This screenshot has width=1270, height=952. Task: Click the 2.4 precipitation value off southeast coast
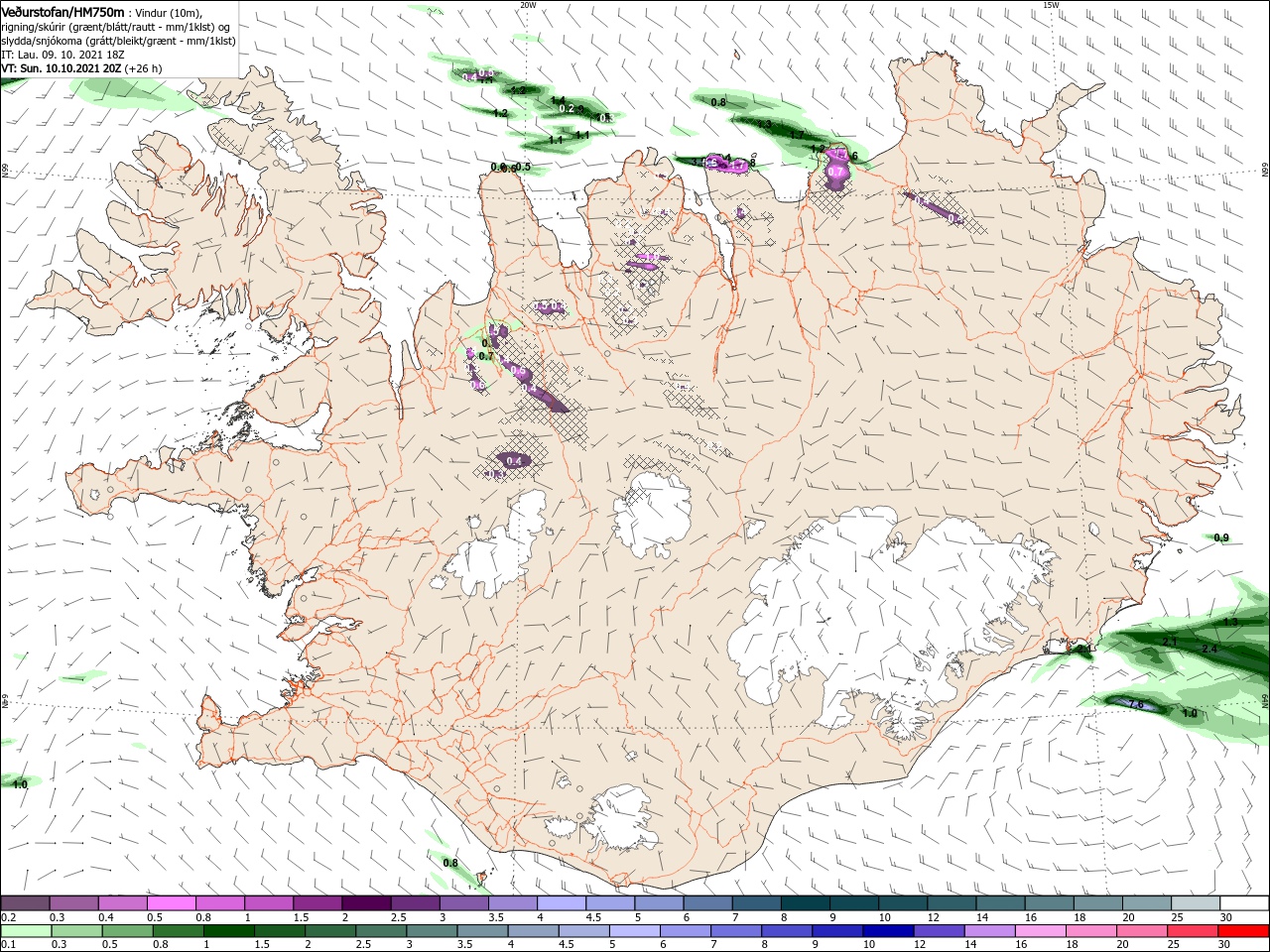pyautogui.click(x=1209, y=649)
